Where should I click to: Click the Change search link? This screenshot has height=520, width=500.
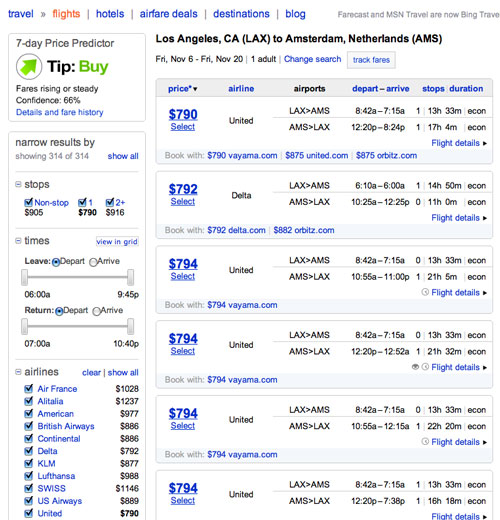click(x=312, y=59)
